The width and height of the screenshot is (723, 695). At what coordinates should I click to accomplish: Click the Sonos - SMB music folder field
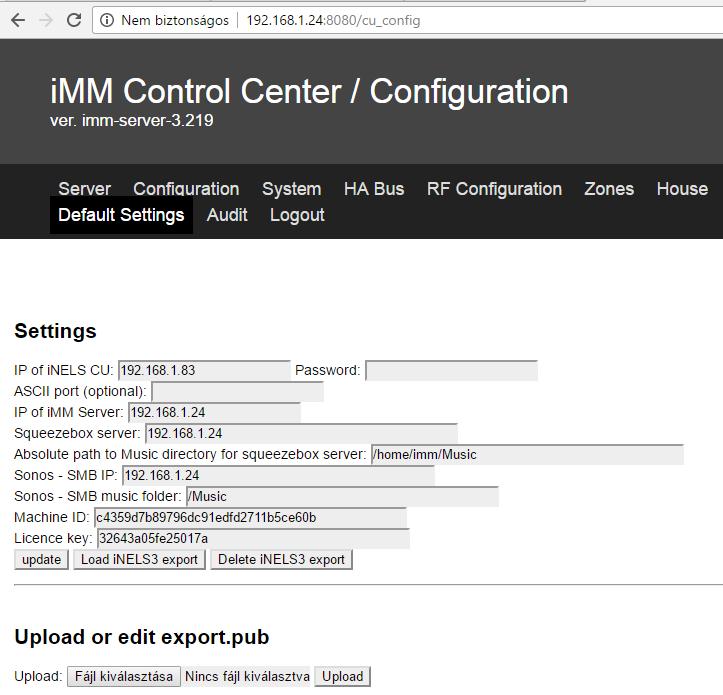point(342,497)
